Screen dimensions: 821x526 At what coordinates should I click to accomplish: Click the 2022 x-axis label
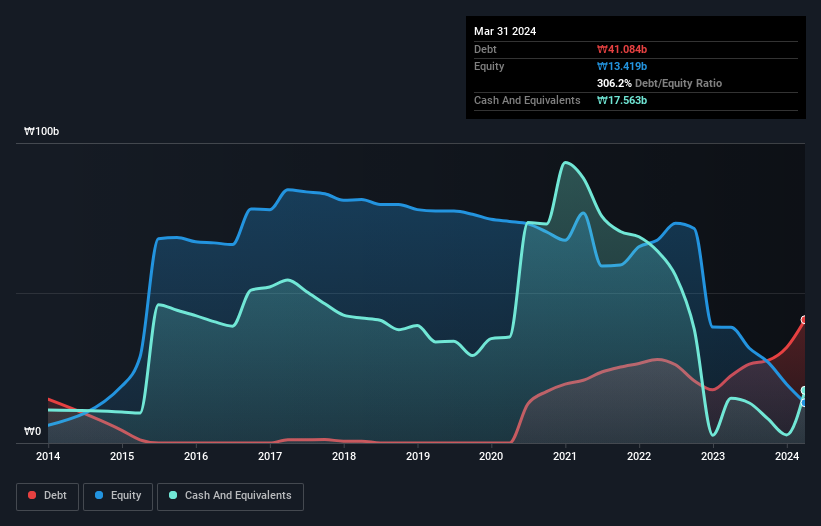639,456
